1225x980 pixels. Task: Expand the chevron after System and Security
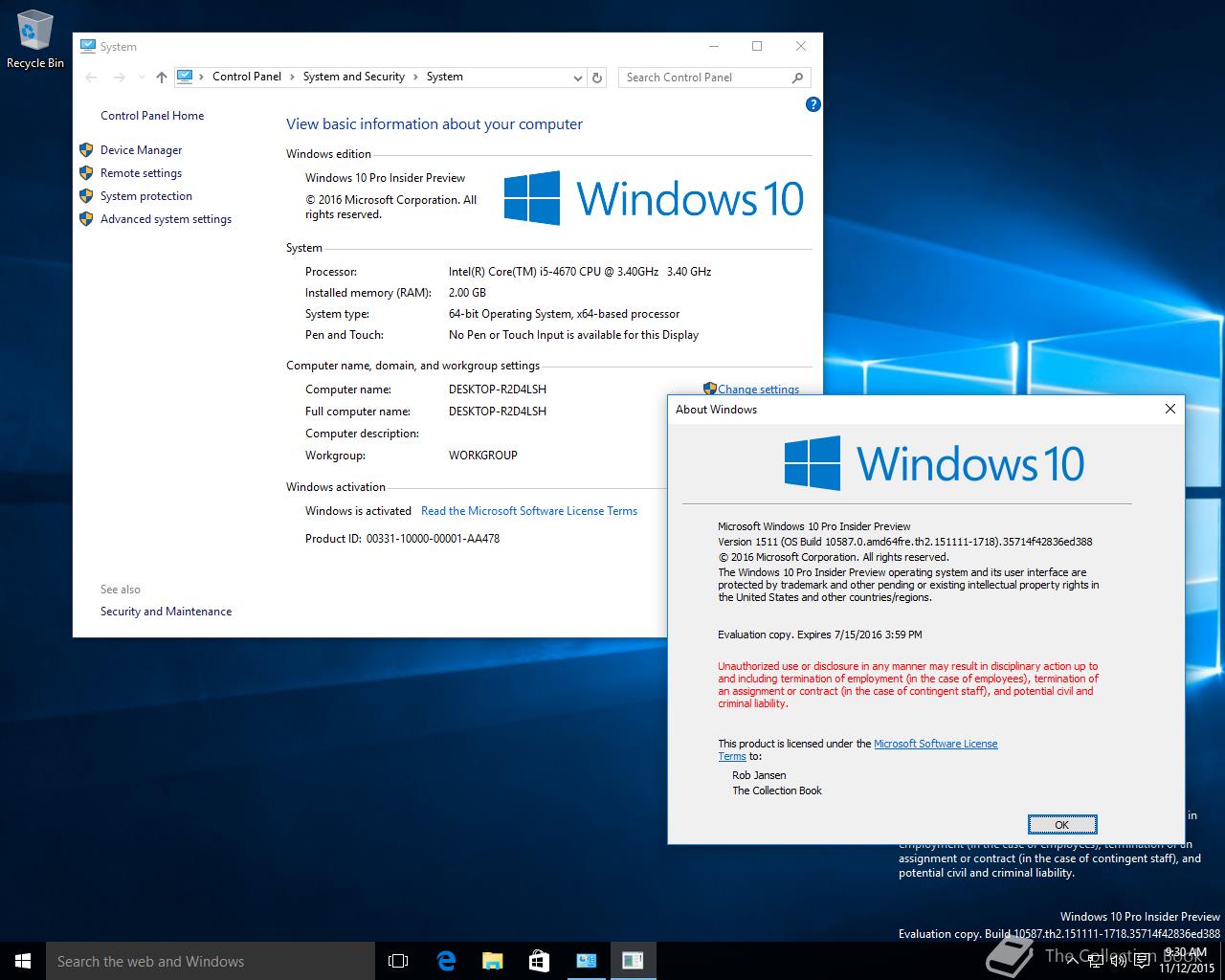click(x=415, y=77)
